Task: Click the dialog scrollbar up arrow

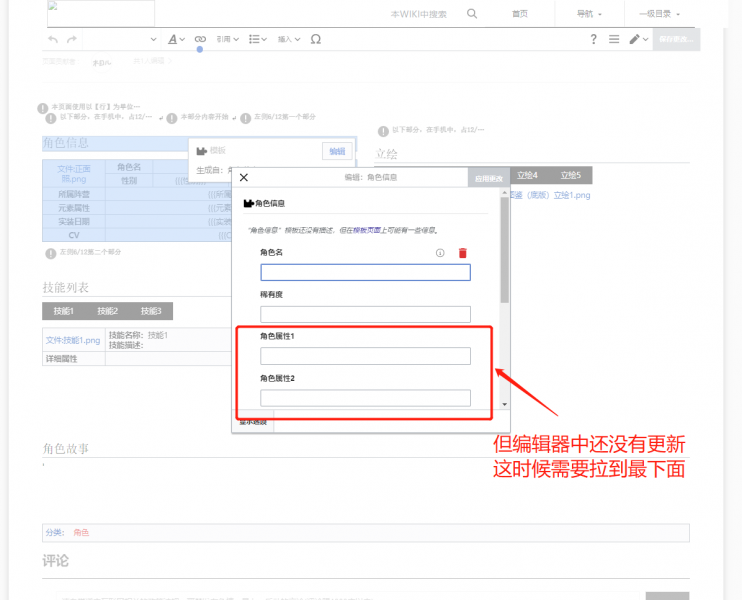Action: (504, 193)
